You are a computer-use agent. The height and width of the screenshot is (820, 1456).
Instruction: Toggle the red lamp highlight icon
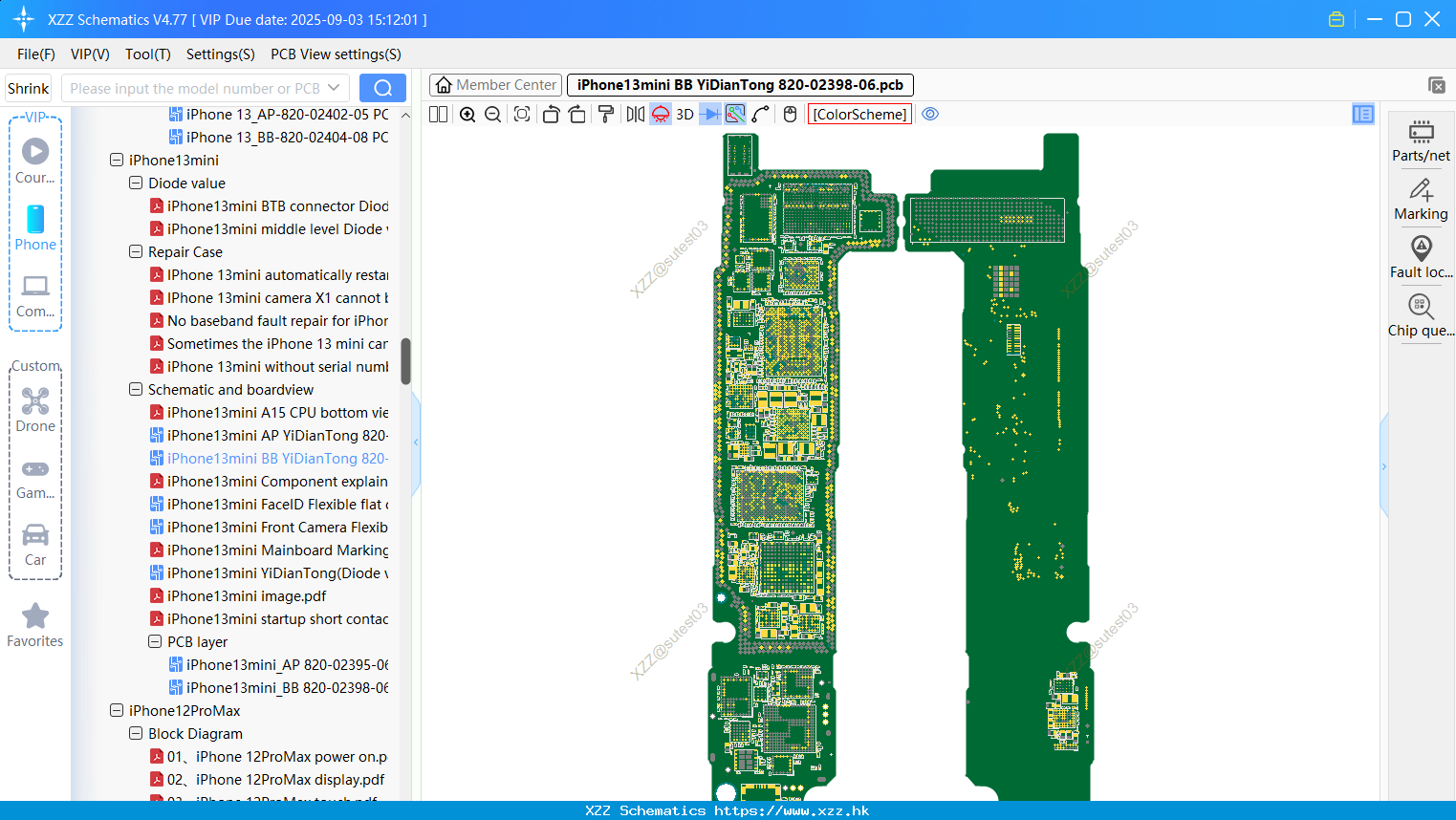661,114
